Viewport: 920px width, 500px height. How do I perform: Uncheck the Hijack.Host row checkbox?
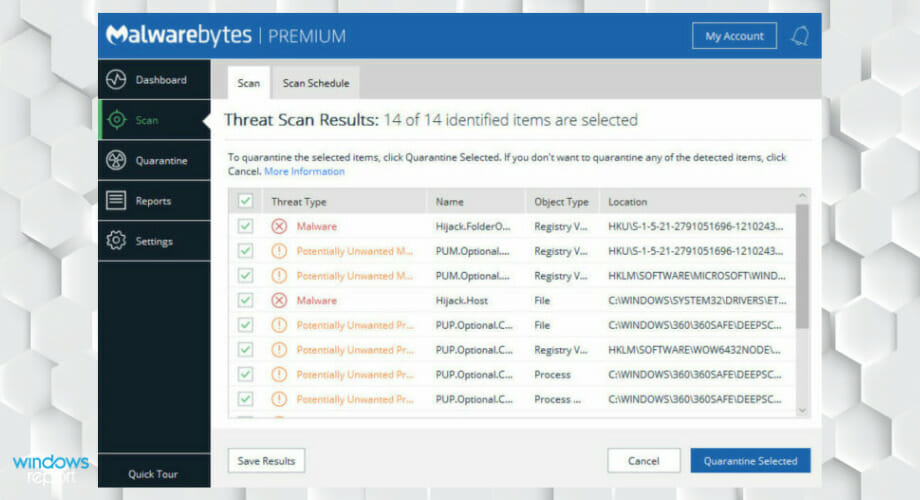coord(245,300)
